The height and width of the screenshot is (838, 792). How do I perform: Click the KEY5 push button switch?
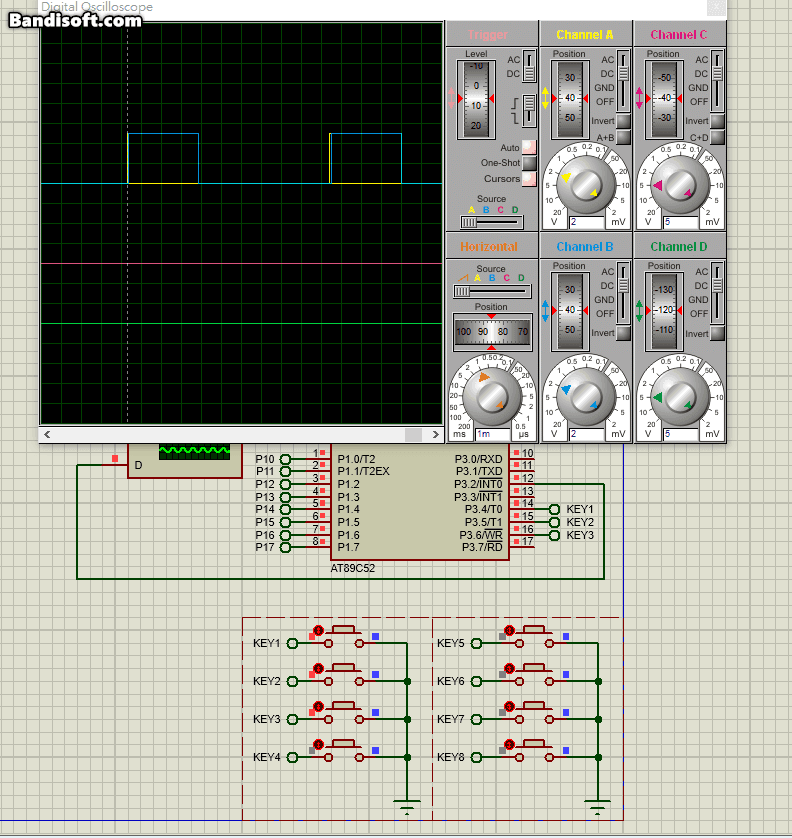(534, 638)
